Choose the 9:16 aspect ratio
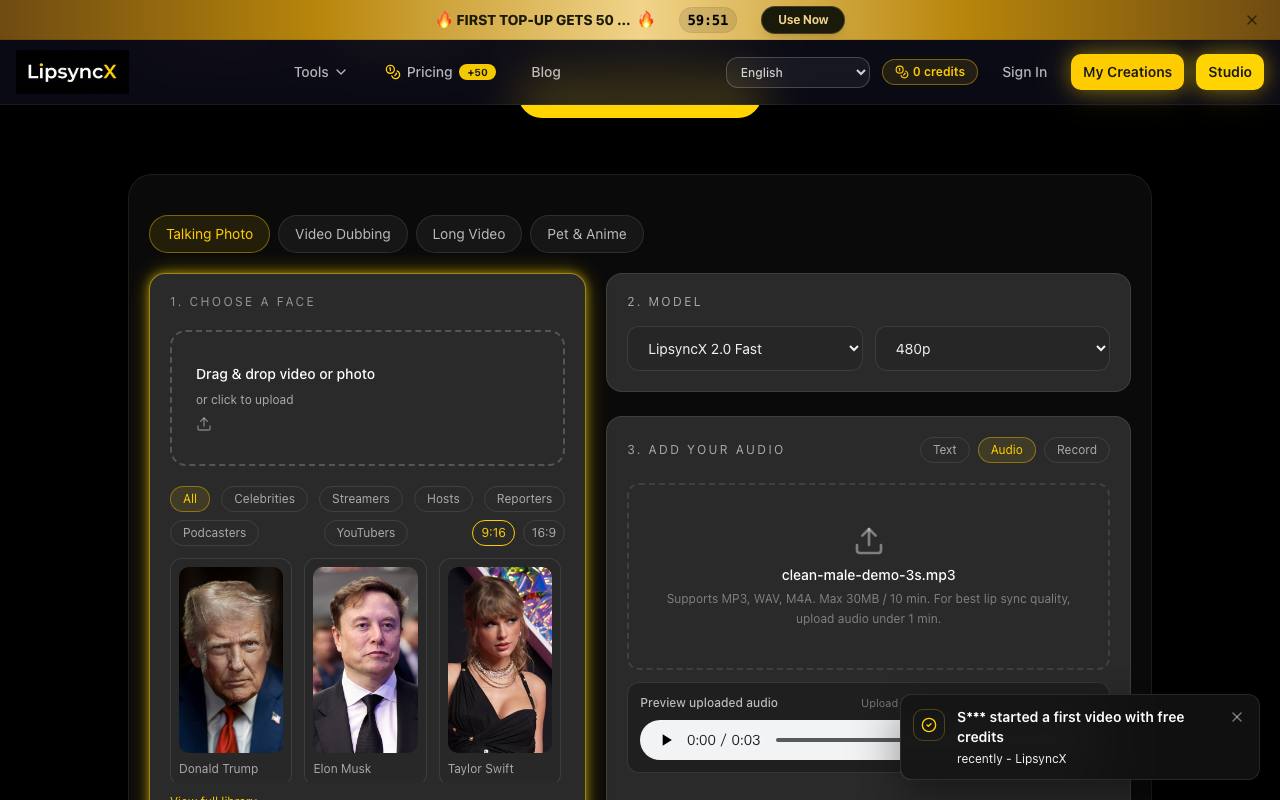This screenshot has height=800, width=1280. pyautogui.click(x=494, y=533)
